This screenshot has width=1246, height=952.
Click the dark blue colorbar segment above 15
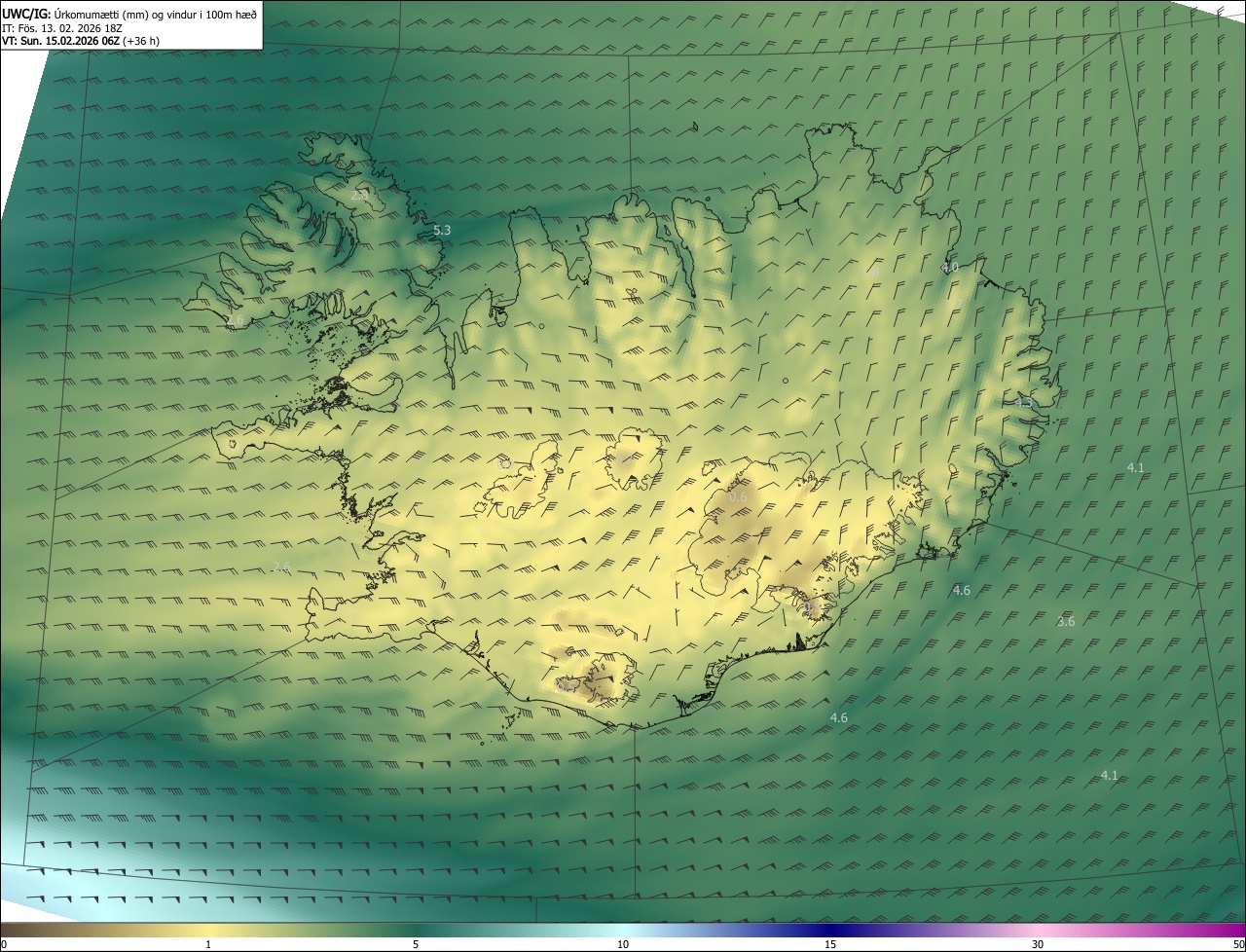[x=830, y=931]
